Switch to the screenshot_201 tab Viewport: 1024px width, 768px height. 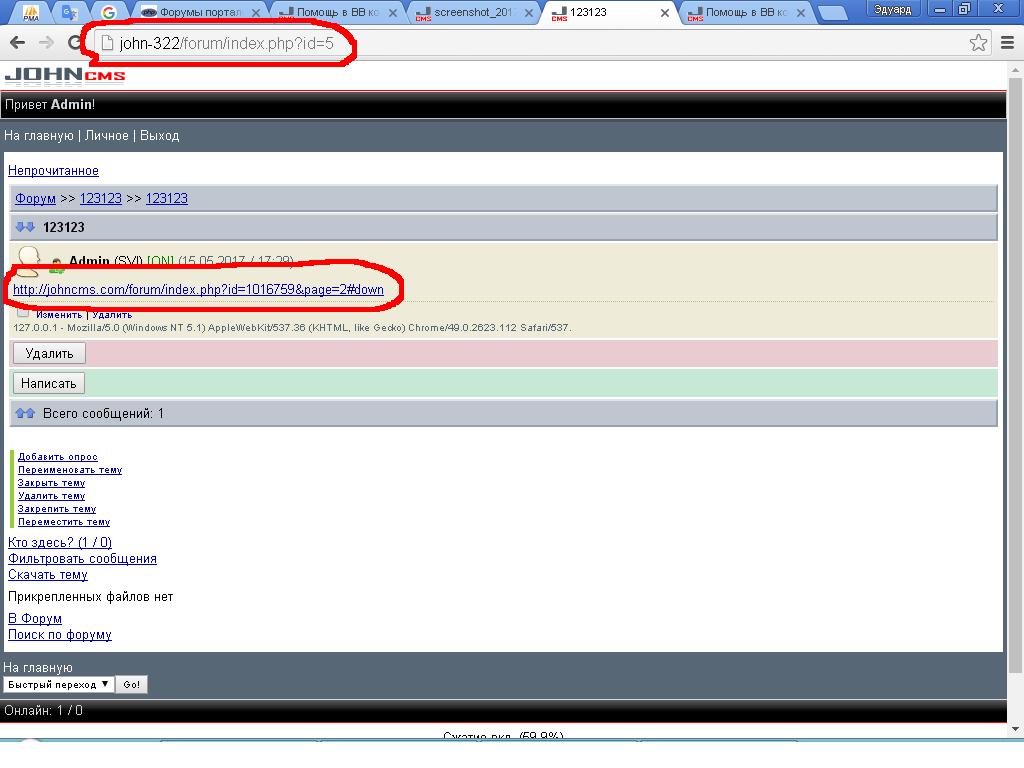[473, 12]
